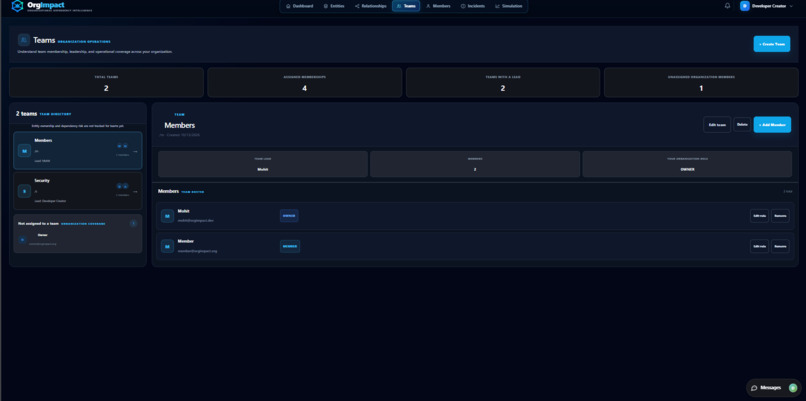This screenshot has height=401, width=806.
Task: Click the Teams header icon
Action: coord(24,40)
